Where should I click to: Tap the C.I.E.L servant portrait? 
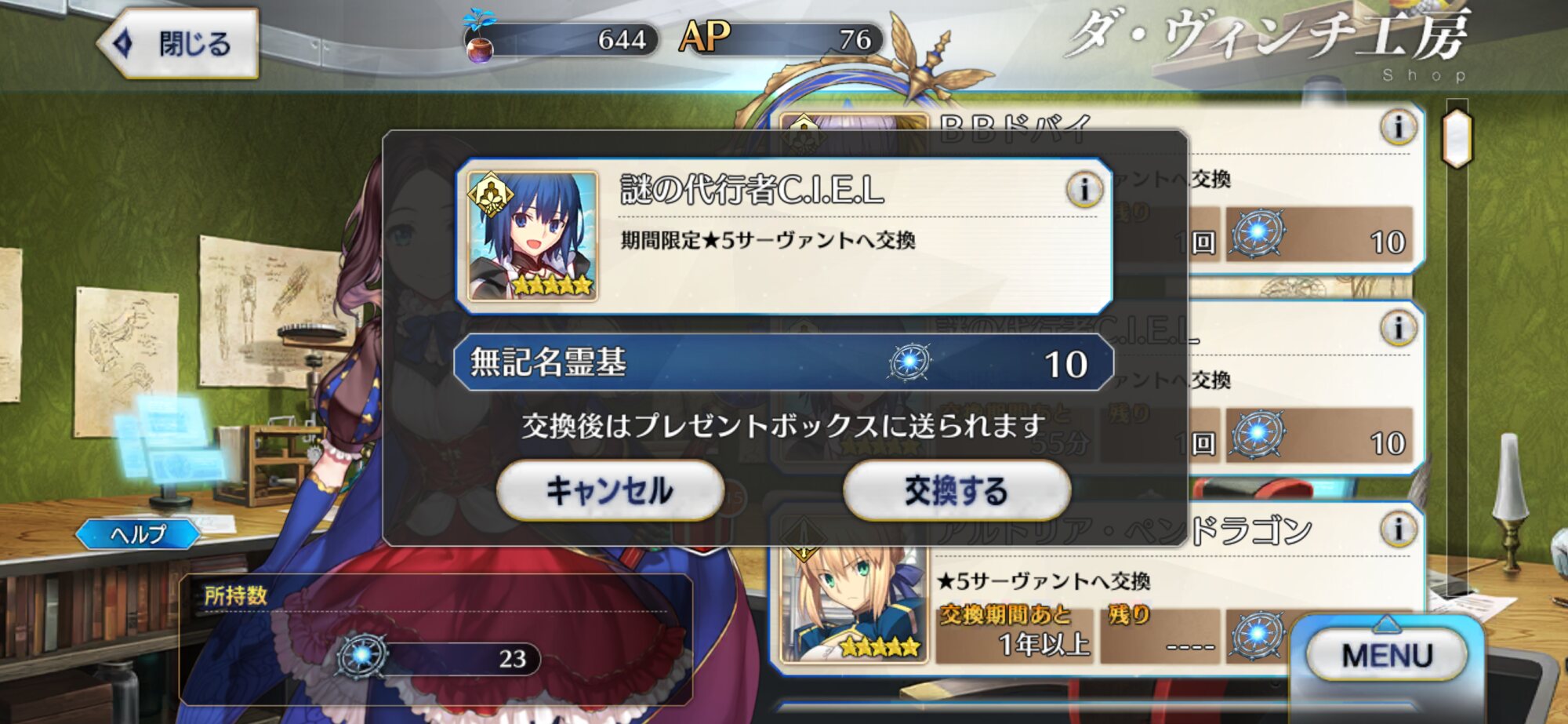pyautogui.click(x=532, y=236)
